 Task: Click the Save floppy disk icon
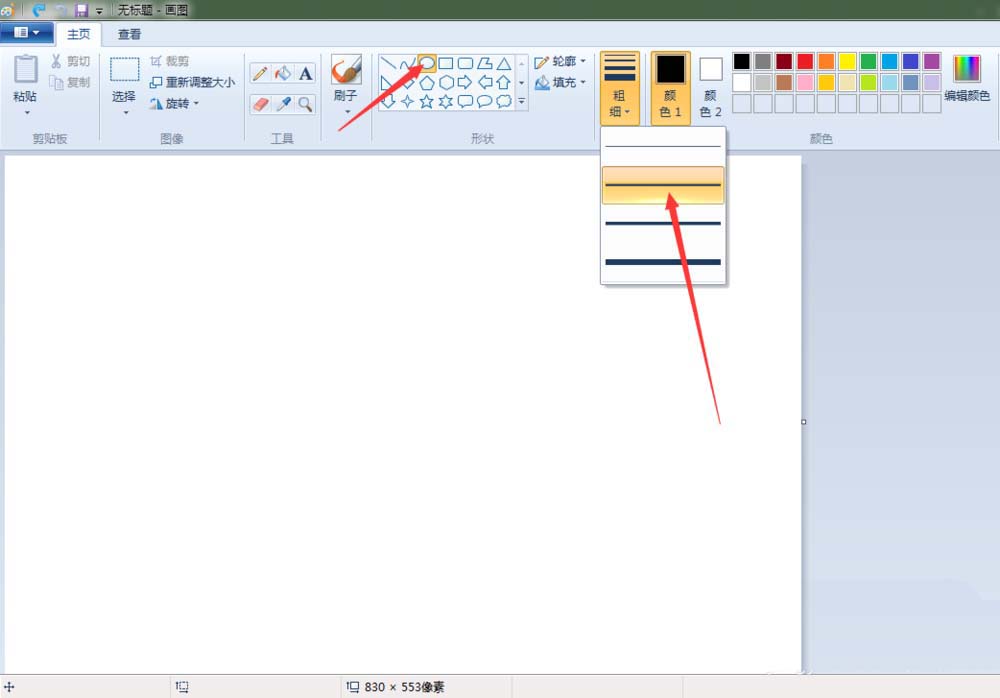click(81, 10)
